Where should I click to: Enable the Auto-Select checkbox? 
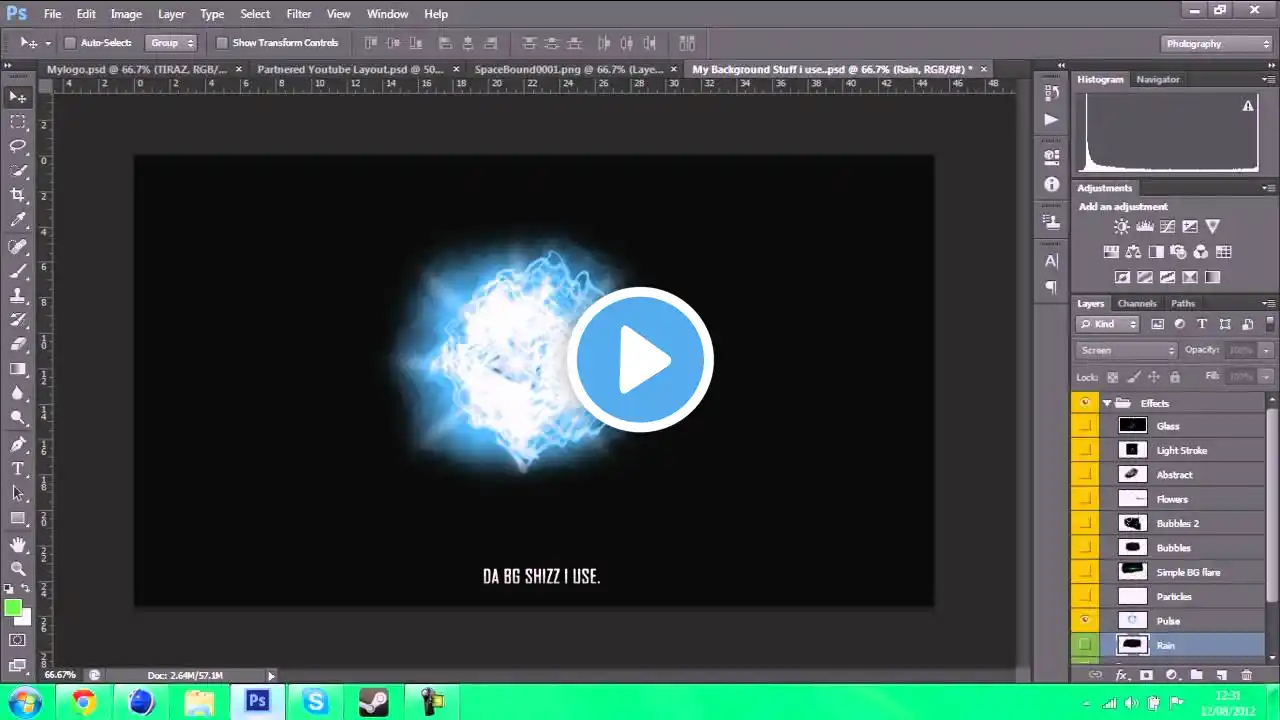(x=70, y=43)
